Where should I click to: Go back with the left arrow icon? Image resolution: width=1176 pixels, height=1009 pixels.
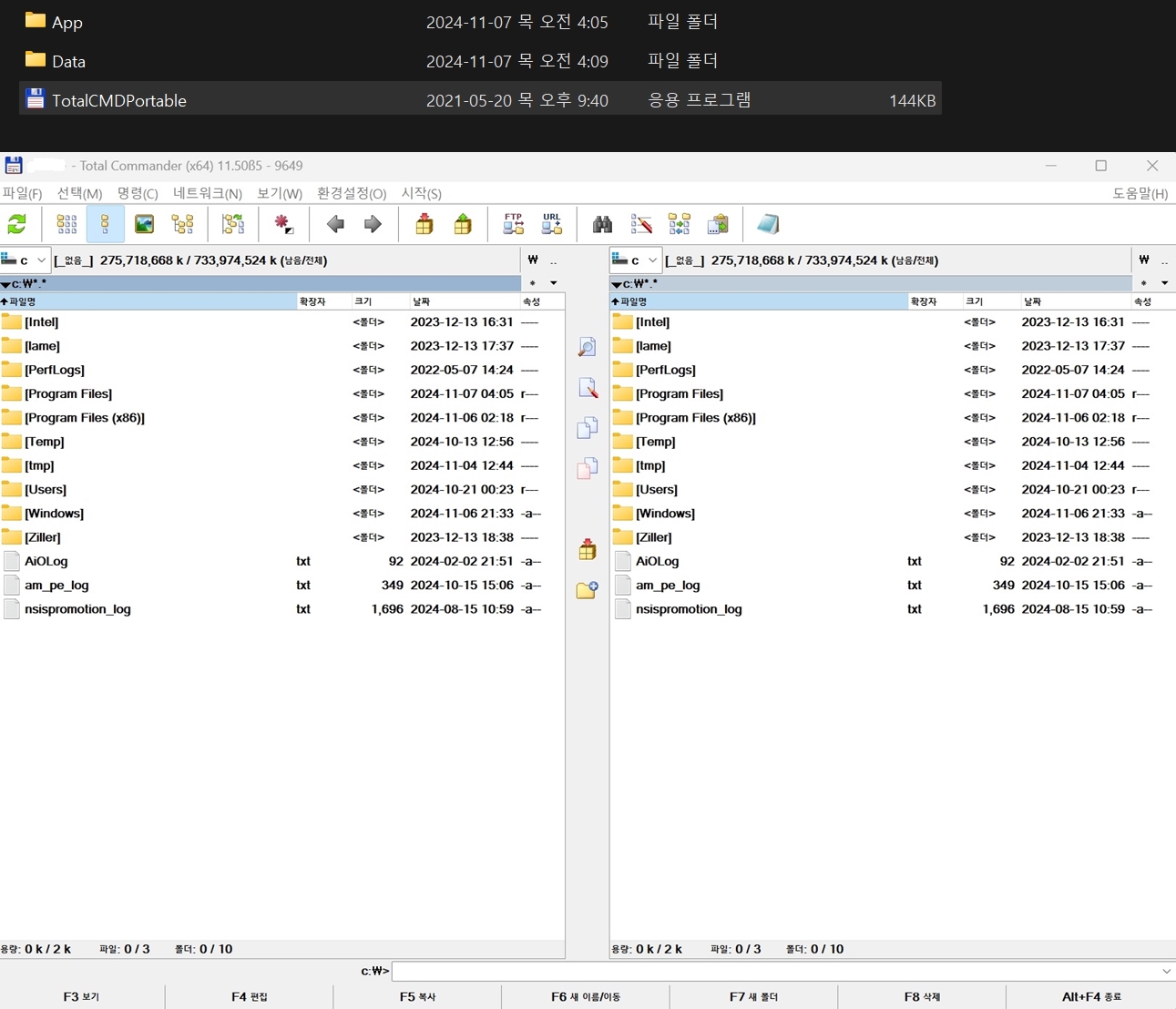335,224
